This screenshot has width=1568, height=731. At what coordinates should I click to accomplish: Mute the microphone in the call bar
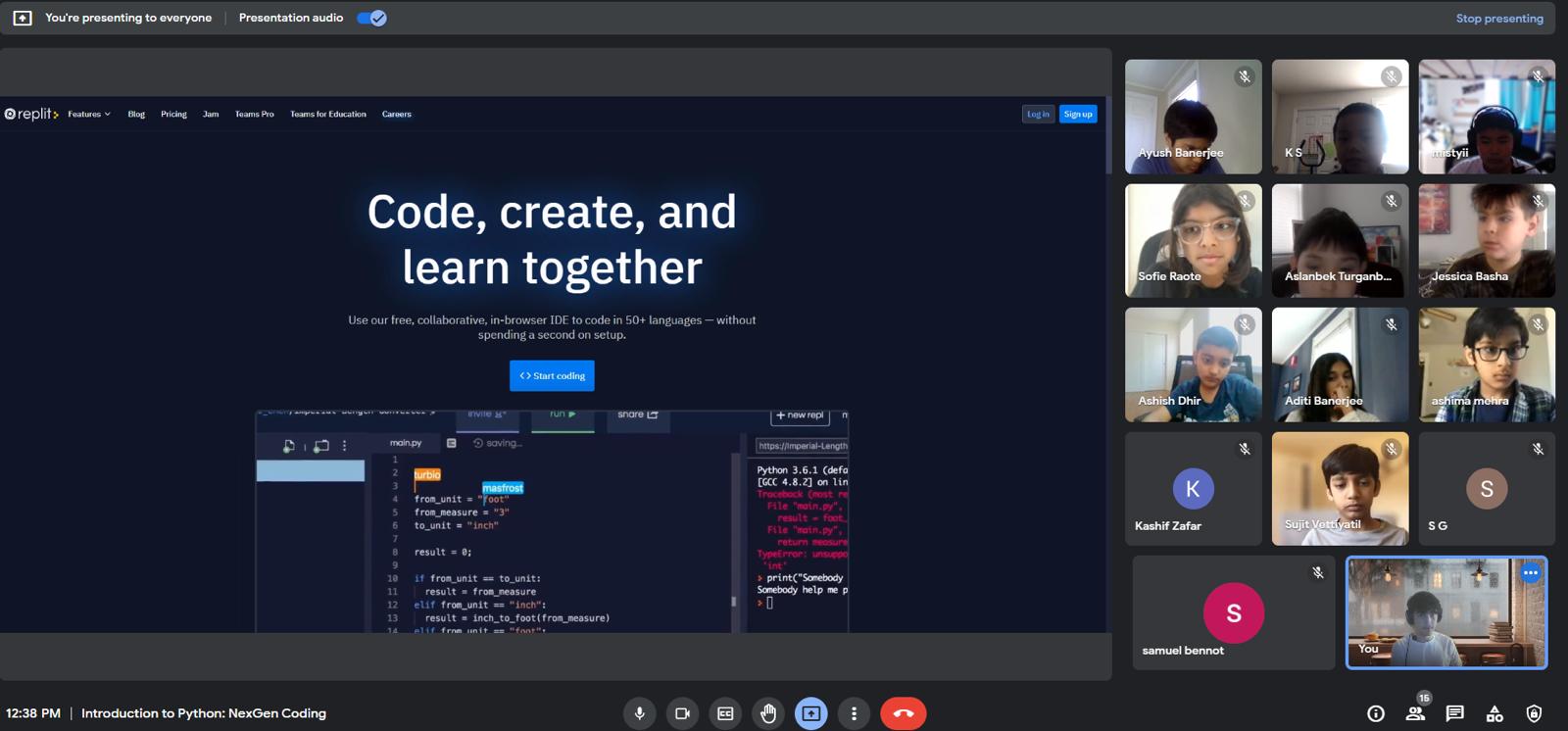(x=640, y=713)
